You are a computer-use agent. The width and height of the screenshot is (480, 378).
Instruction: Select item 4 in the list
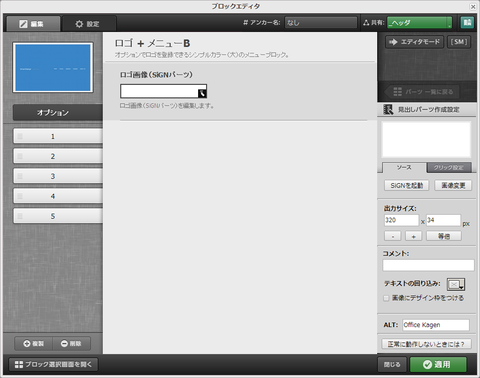pyautogui.click(x=58, y=196)
